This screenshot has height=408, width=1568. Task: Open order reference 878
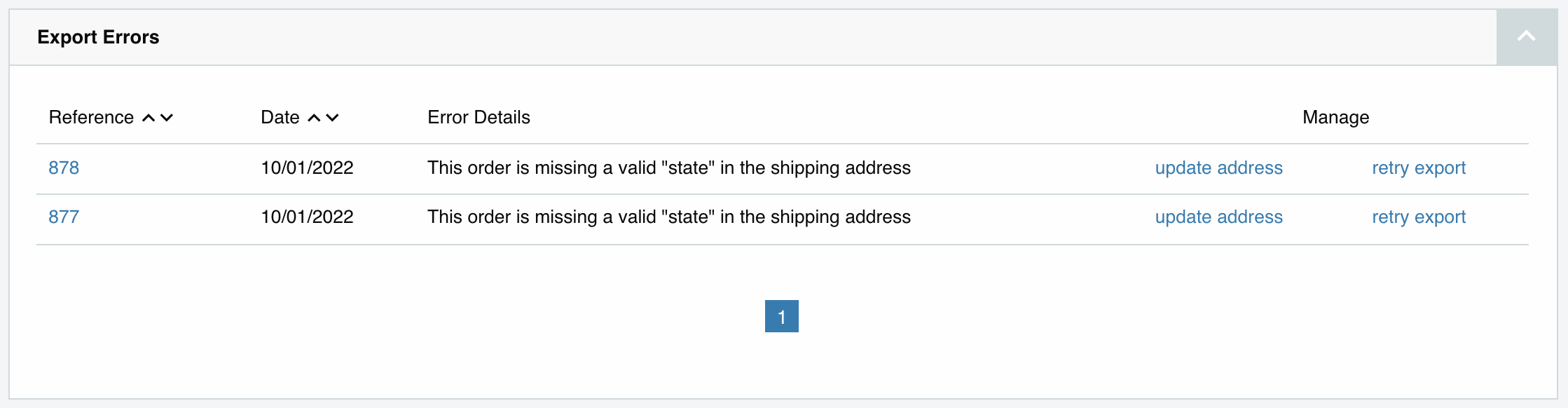pos(64,168)
